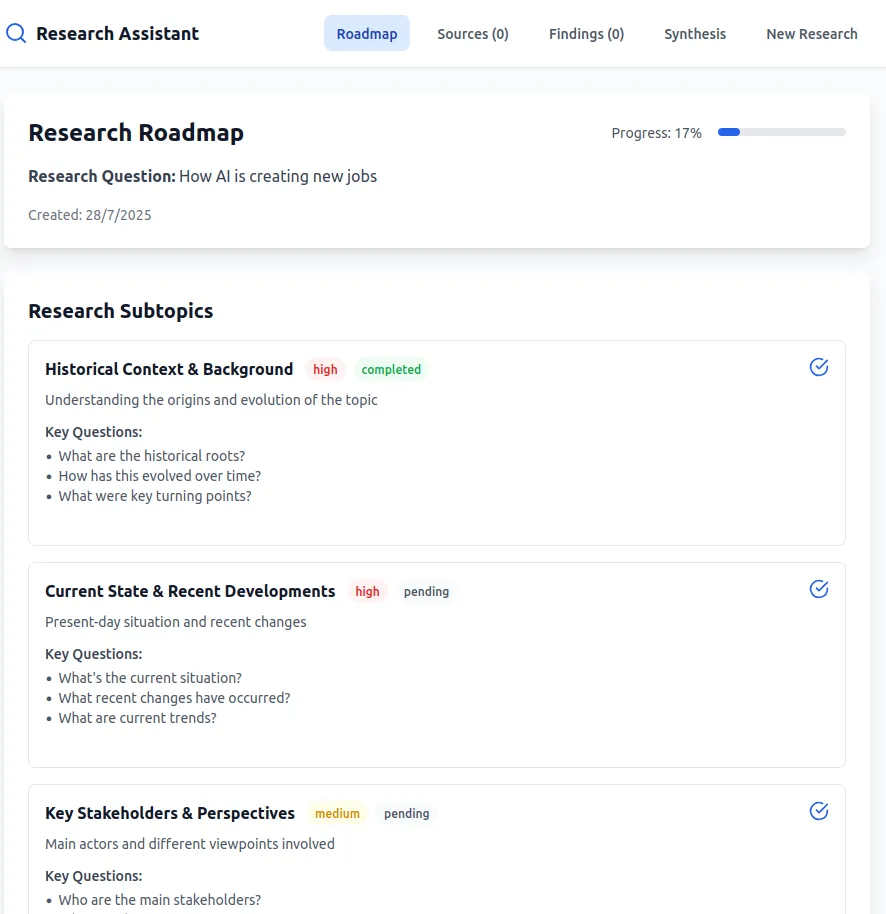
Task: Click the magnifying glass logo icon
Action: 16,33
